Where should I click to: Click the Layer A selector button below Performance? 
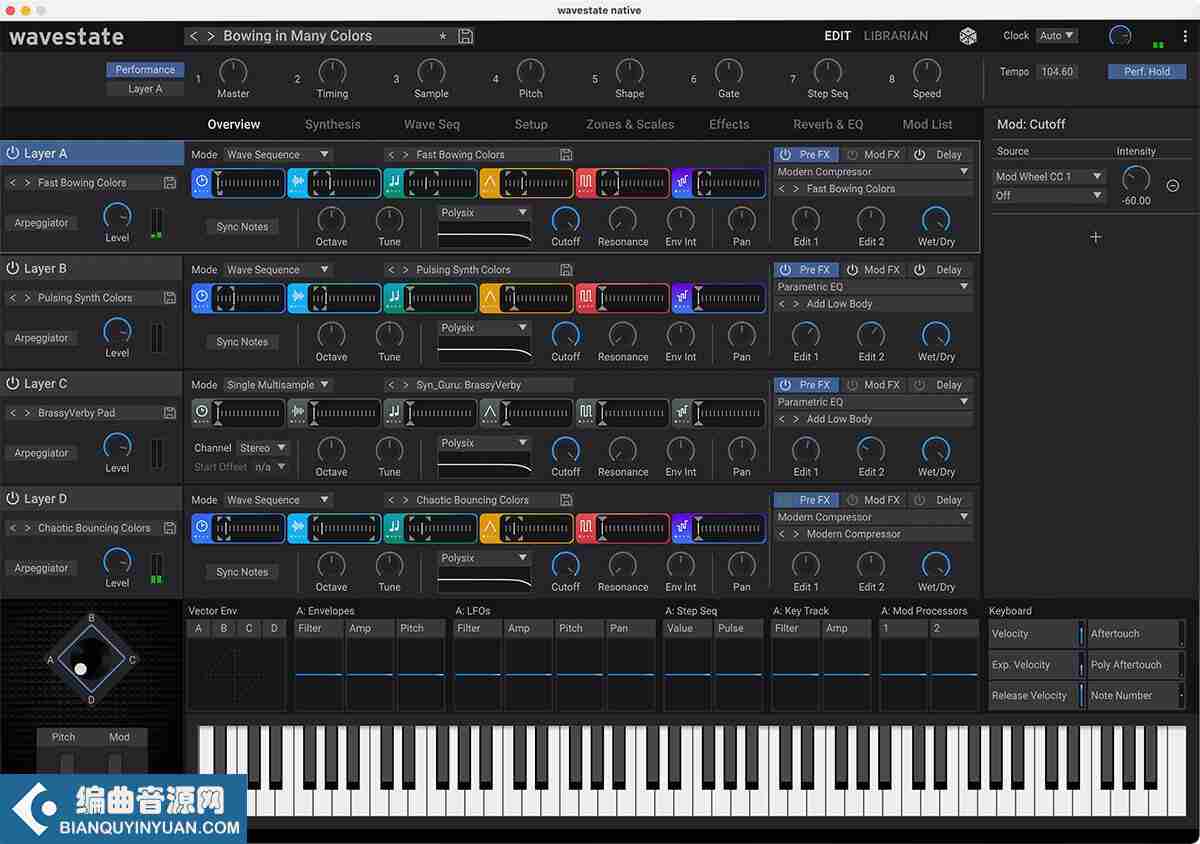[145, 89]
